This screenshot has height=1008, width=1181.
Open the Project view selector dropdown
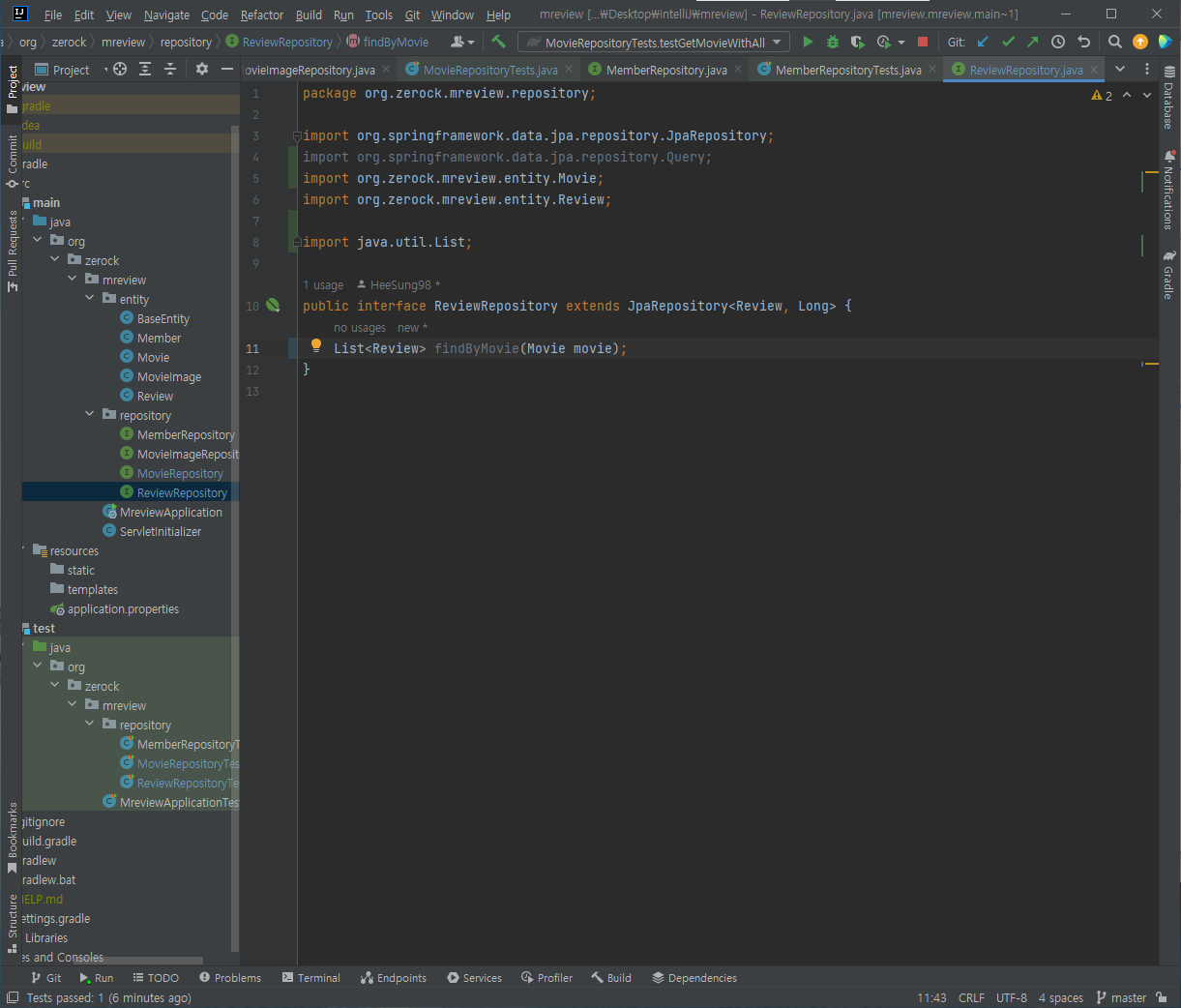point(72,69)
